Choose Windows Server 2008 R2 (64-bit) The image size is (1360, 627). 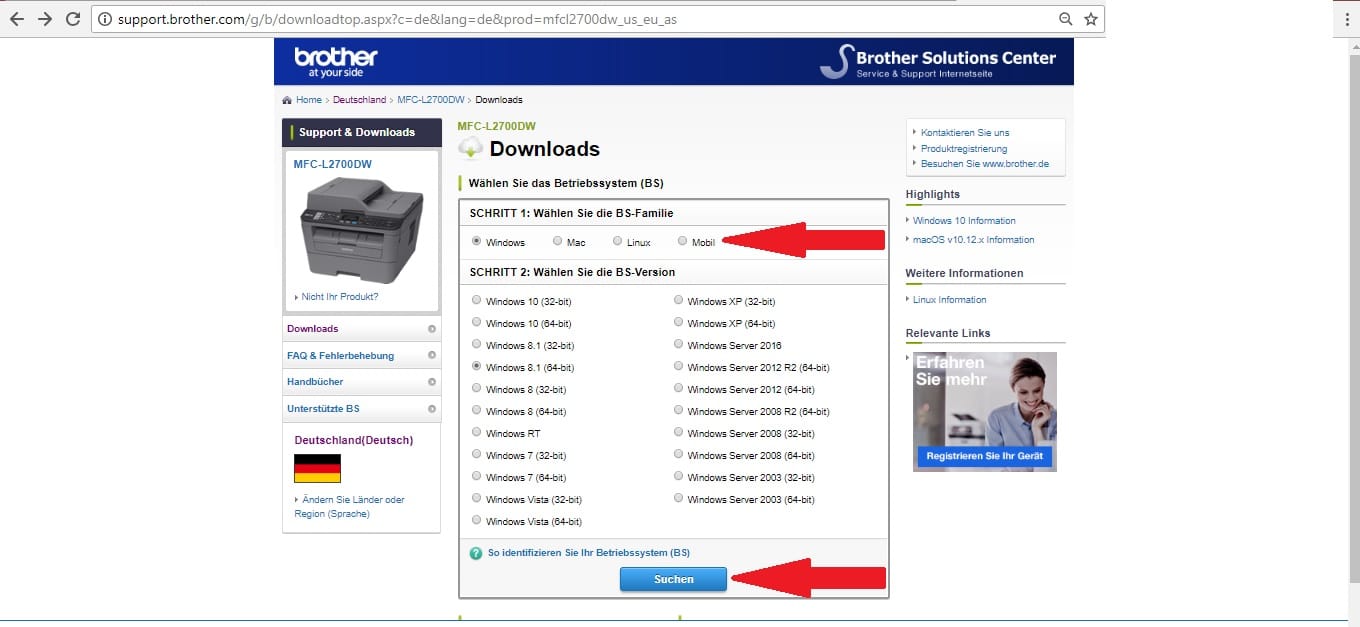[678, 410]
